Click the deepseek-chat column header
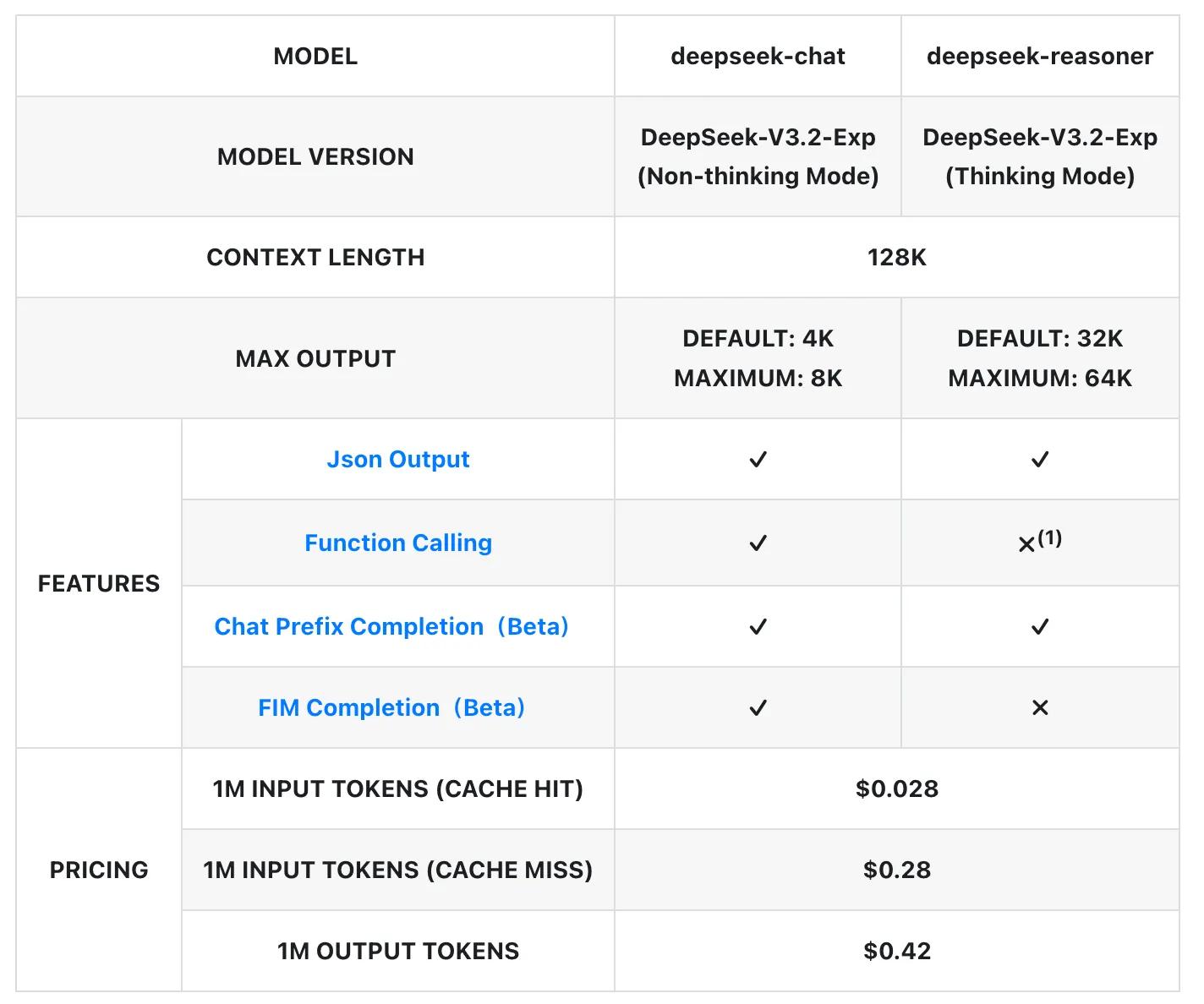Screen dimensions: 1204x1004 coord(758,57)
